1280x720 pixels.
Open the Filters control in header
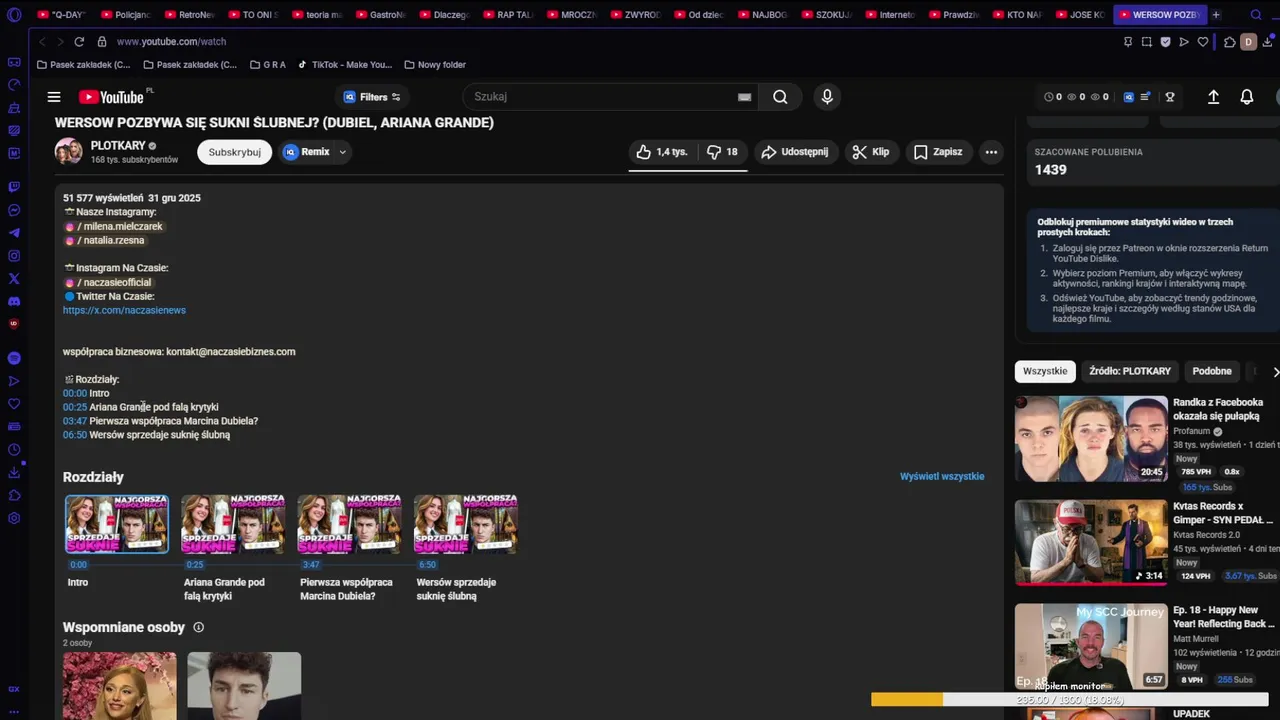coord(372,97)
